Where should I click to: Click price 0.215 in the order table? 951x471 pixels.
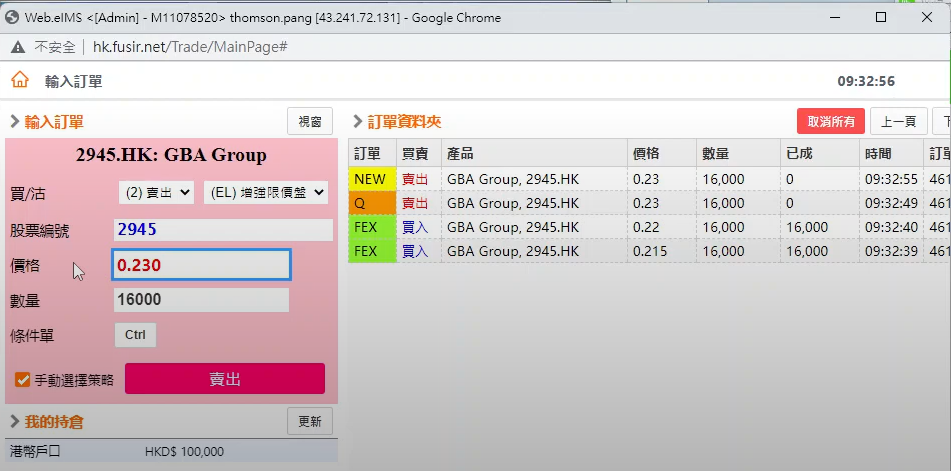[650, 251]
